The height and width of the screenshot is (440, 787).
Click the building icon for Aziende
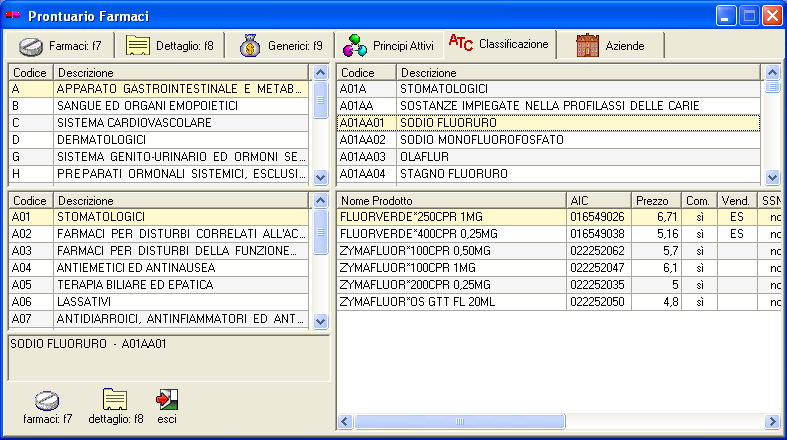point(588,46)
